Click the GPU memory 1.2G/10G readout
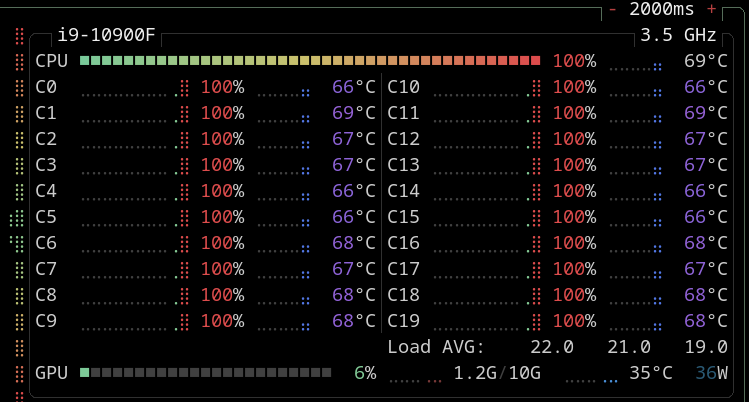Screen dimensions: 749x402 tap(497, 373)
